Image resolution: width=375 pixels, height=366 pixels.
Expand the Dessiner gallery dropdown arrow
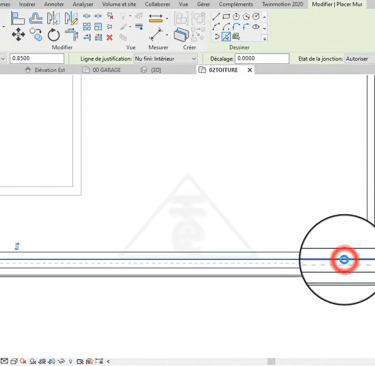265,38
